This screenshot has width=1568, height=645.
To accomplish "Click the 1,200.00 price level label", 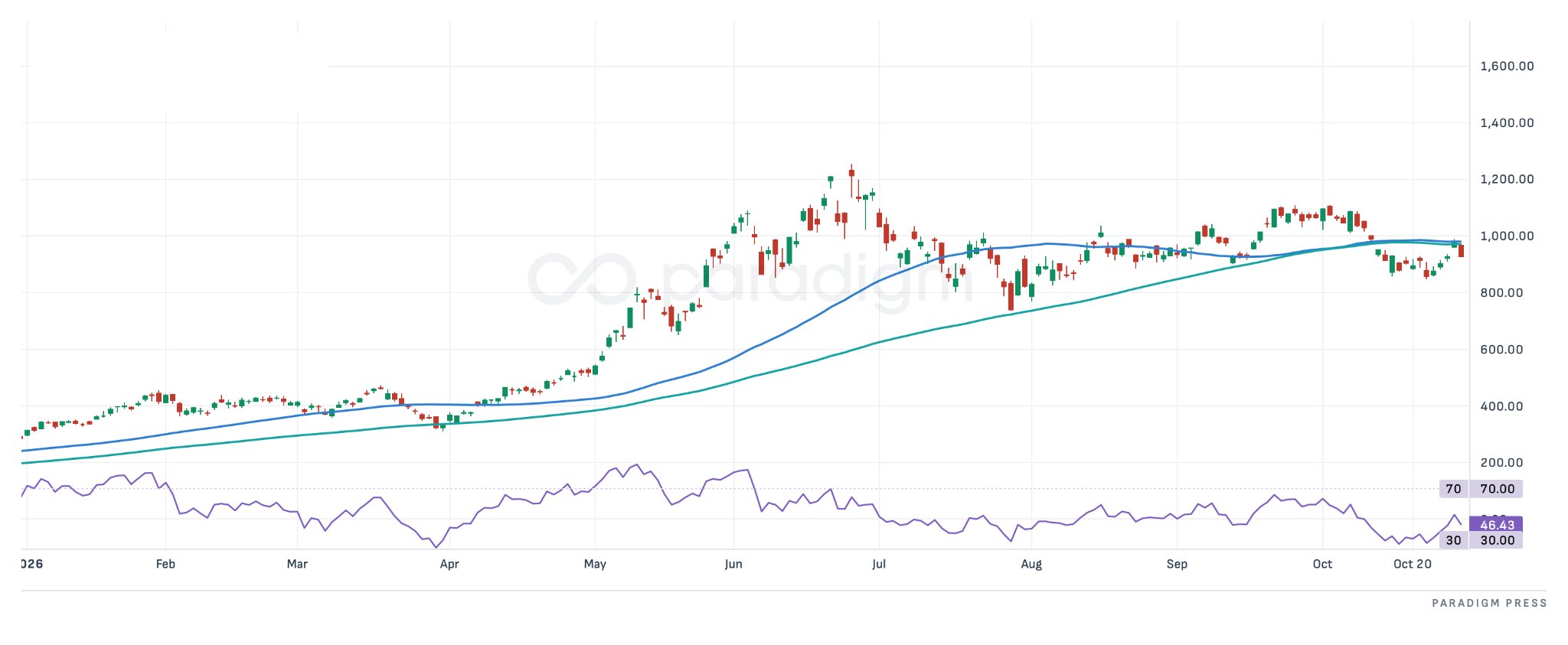I will point(1507,179).
